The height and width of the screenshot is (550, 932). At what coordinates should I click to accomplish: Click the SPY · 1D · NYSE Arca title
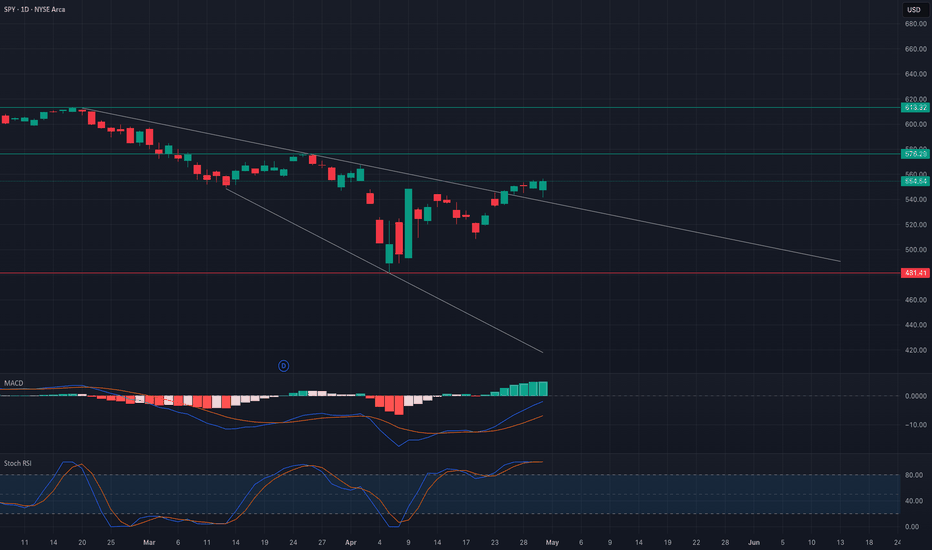[34, 10]
